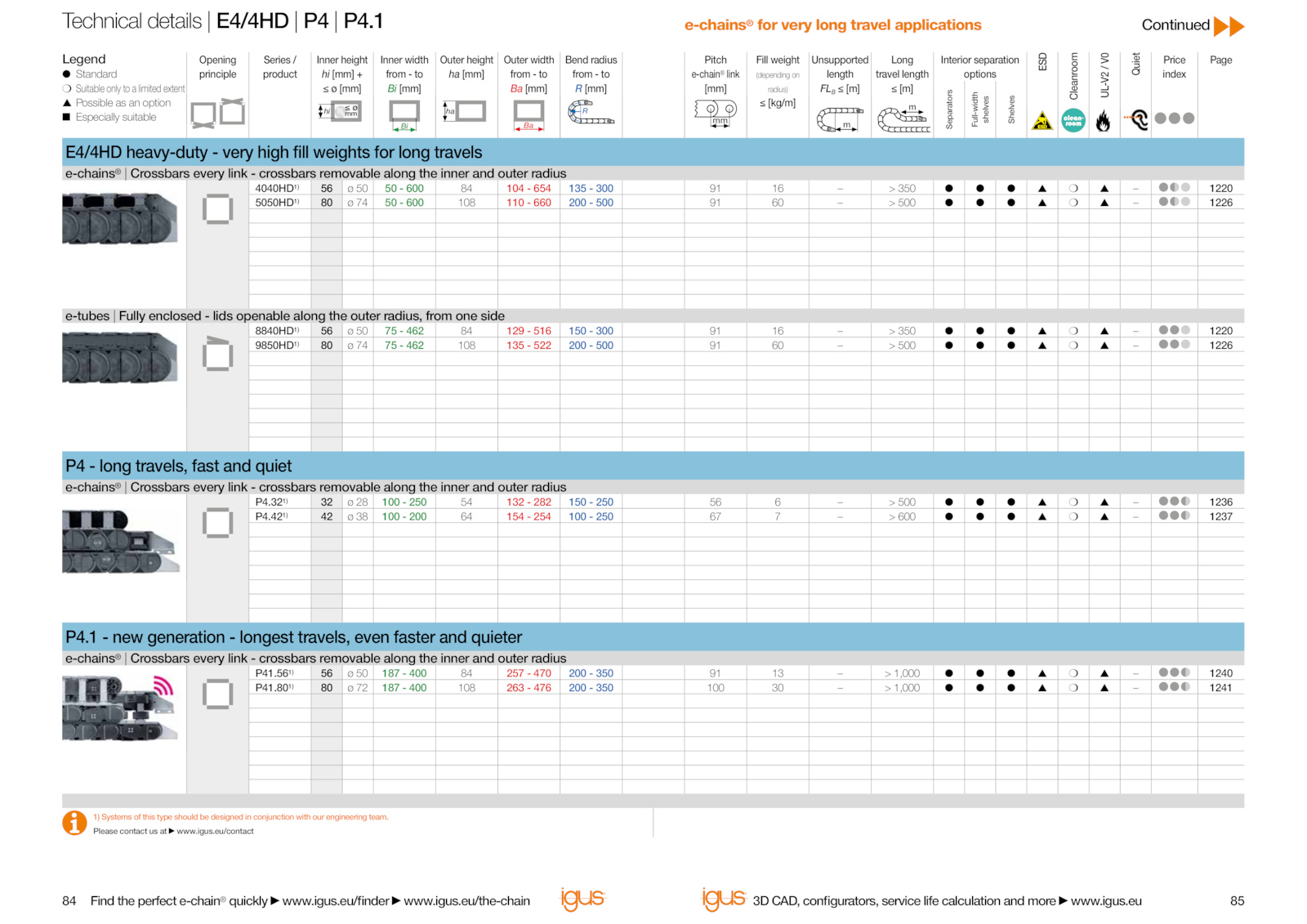This screenshot has width=1307, height=924.
Task: Click the long travel length chain icon
Action: click(903, 118)
